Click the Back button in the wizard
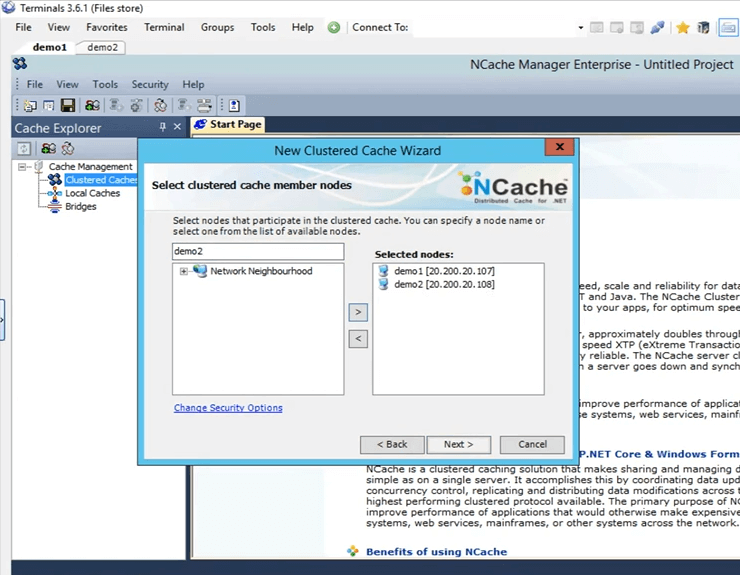Screen dimensions: 740x575 coord(392,444)
